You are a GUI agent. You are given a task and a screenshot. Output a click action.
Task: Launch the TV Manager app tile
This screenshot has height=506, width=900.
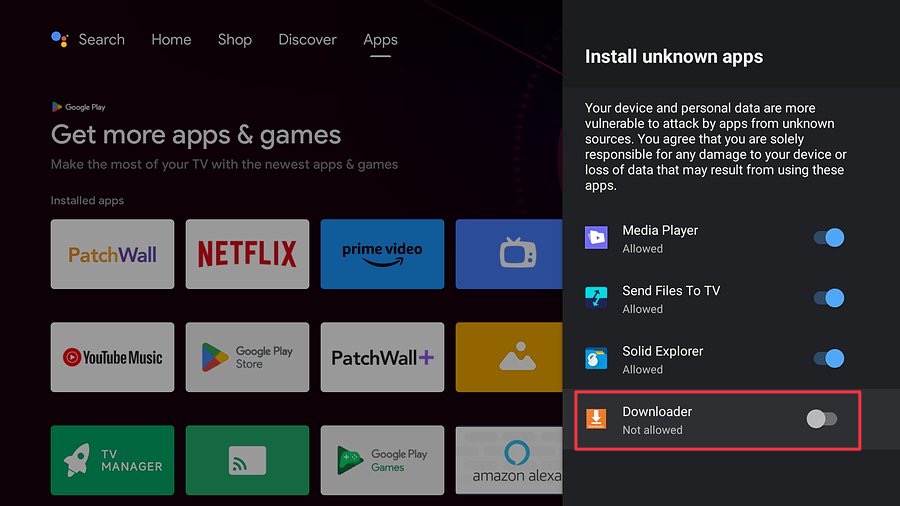pyautogui.click(x=112, y=460)
